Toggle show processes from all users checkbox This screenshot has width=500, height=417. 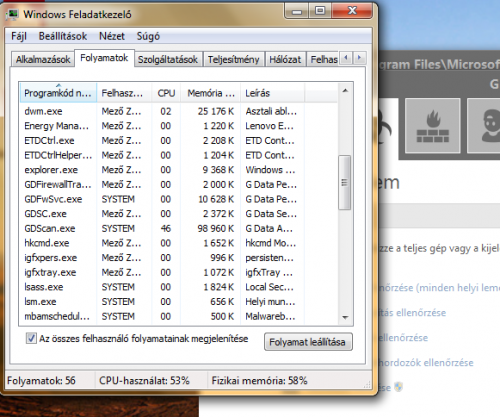31,339
